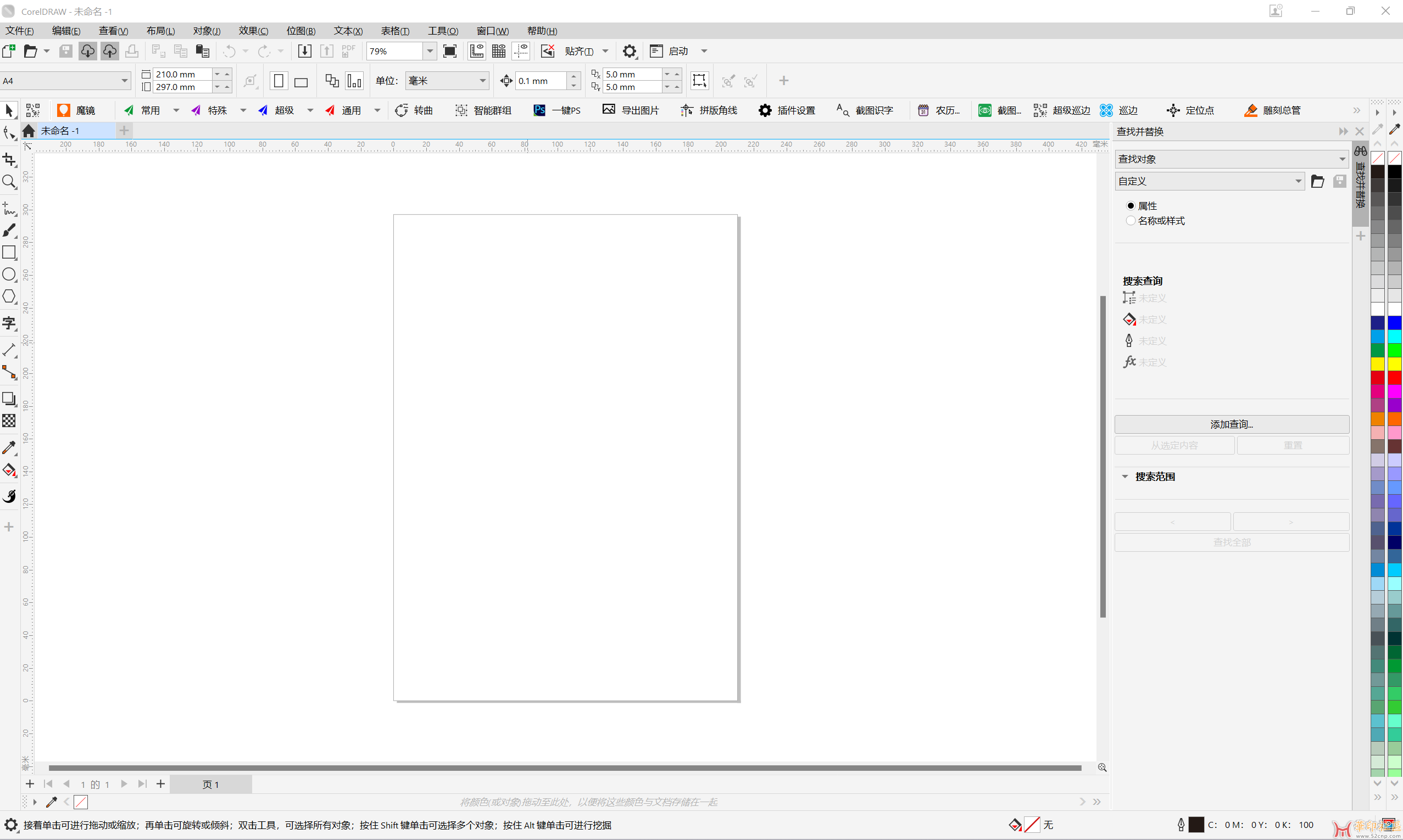Viewport: 1403px width, 840px height.
Task: Click the Full-screen preview icon
Action: pyautogui.click(x=449, y=51)
